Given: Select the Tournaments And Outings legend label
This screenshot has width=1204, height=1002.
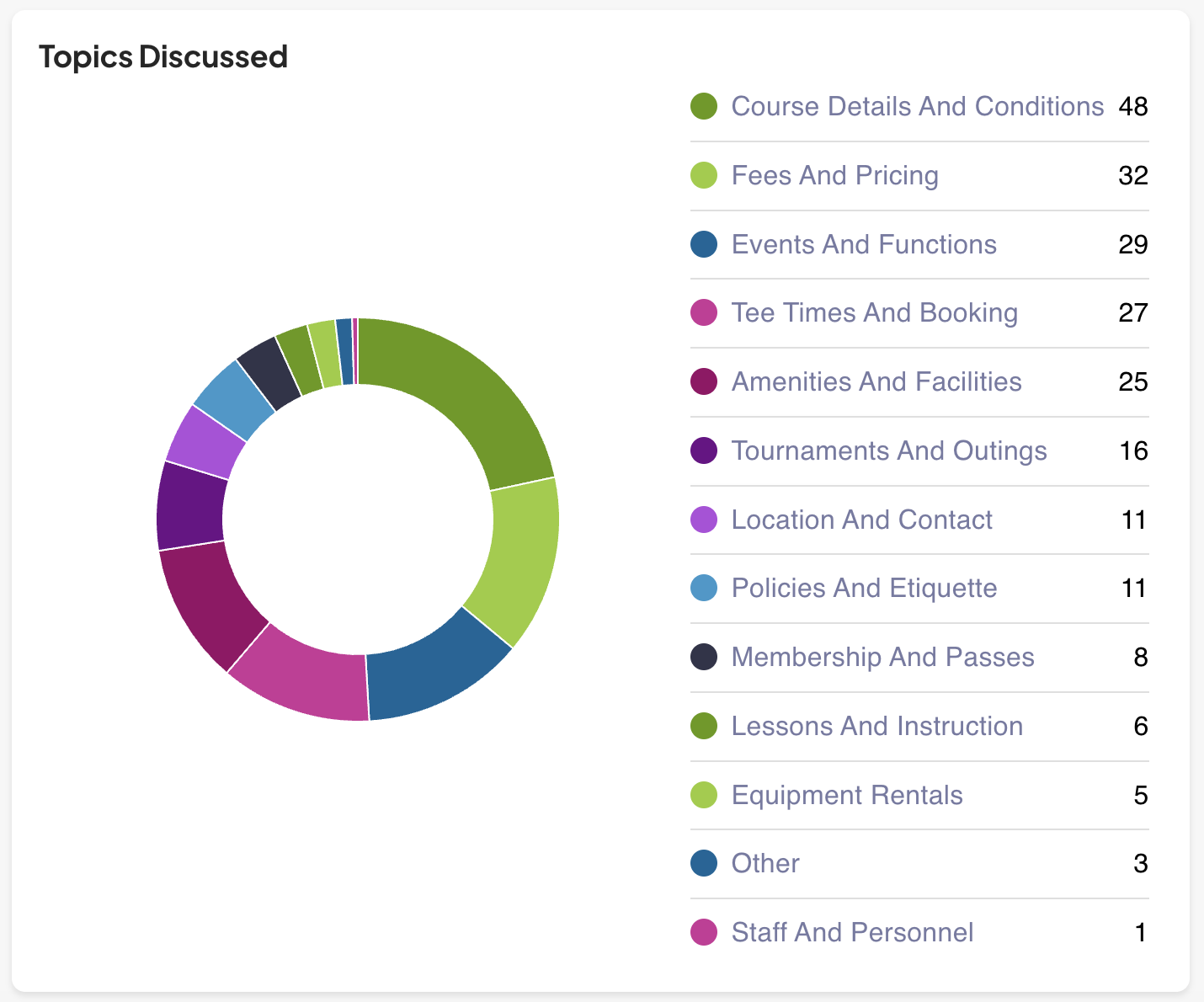Looking at the screenshot, I should coord(888,451).
